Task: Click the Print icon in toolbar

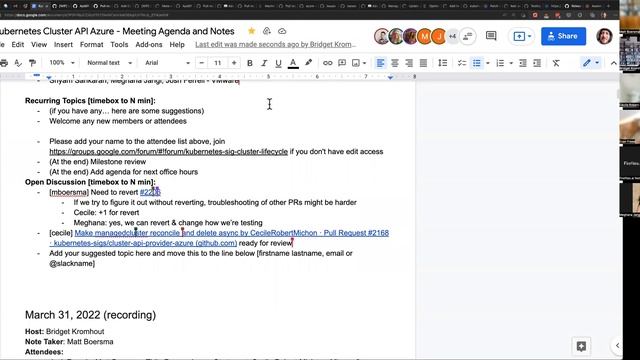Action: [4, 63]
